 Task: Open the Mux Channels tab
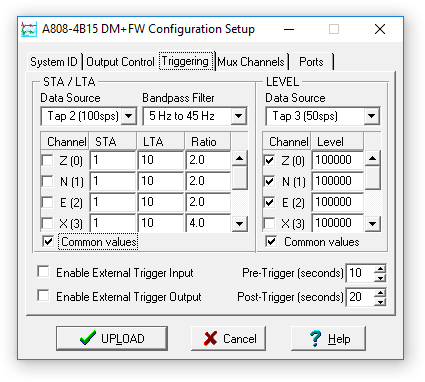point(251,62)
